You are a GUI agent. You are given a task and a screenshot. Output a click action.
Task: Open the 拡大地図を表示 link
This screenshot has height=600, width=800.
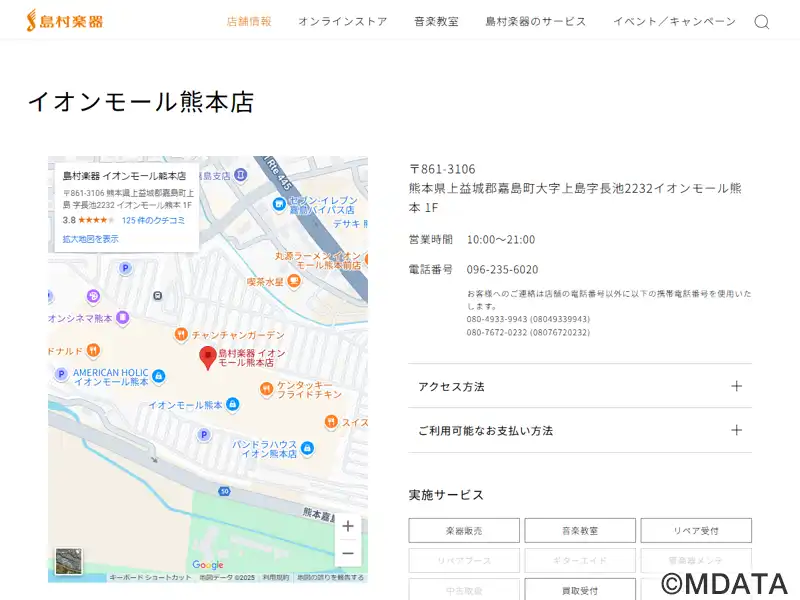point(91,239)
